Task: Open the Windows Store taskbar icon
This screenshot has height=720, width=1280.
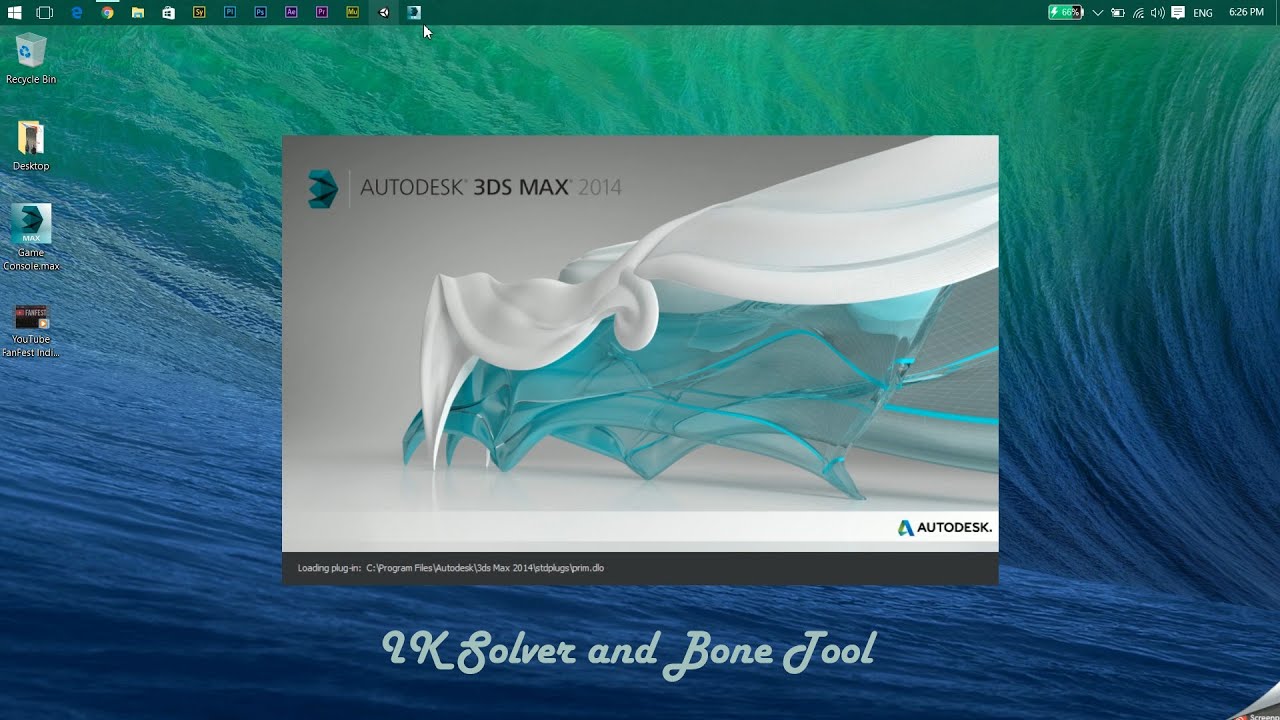Action: 168,13
